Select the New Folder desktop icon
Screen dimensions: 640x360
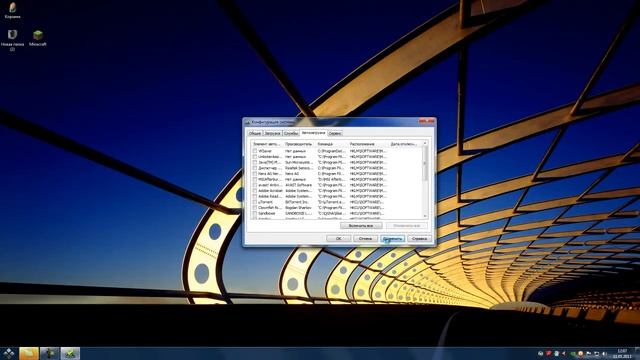12,40
